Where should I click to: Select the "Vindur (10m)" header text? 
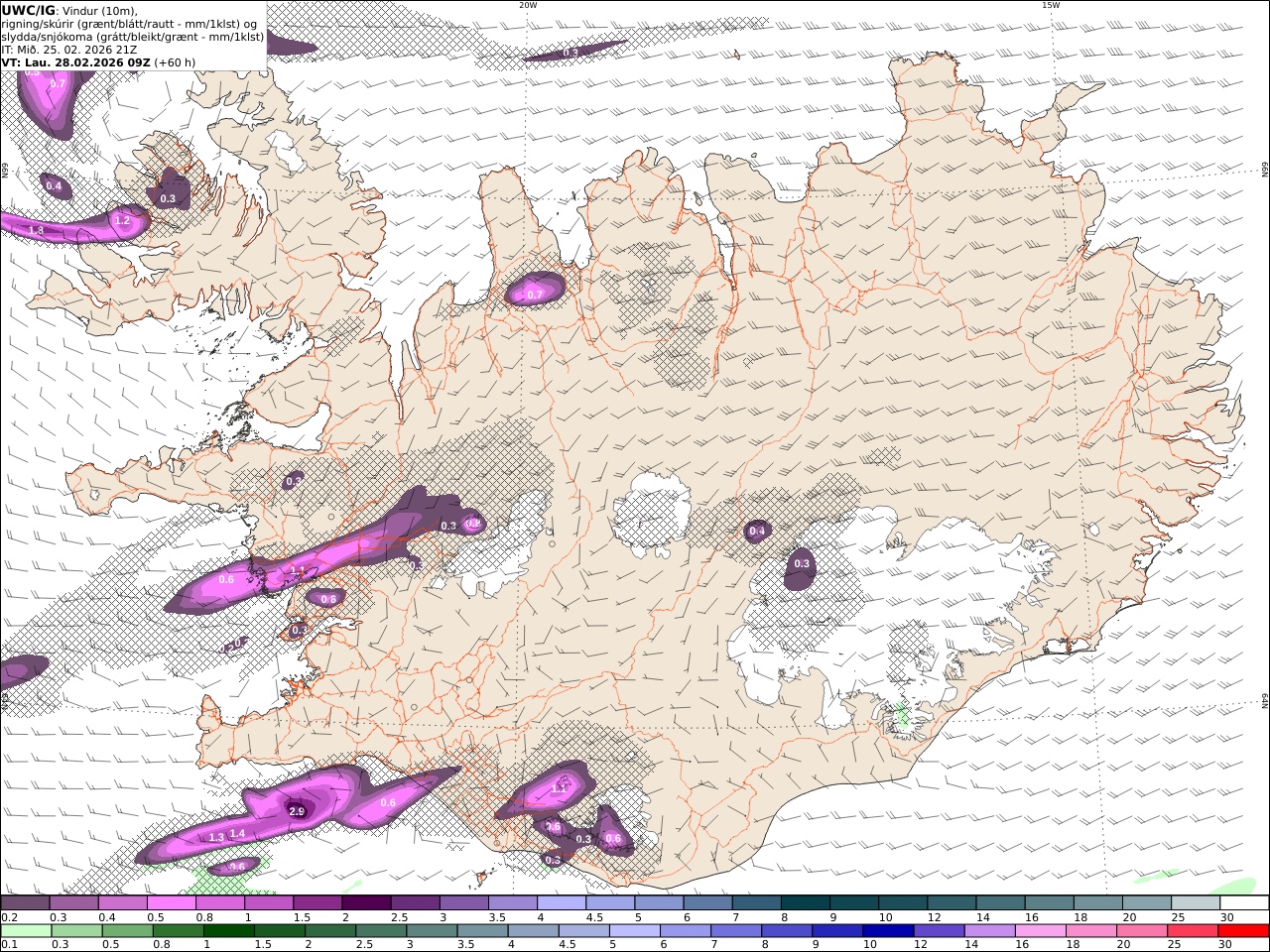[x=100, y=10]
